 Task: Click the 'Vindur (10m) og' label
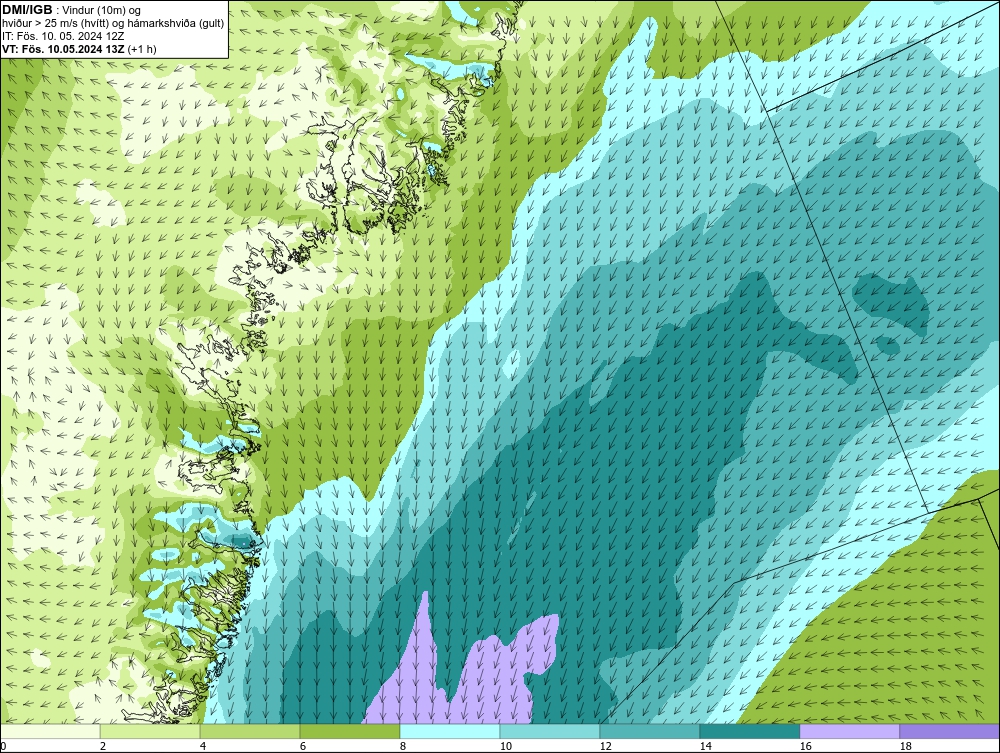click(x=102, y=10)
